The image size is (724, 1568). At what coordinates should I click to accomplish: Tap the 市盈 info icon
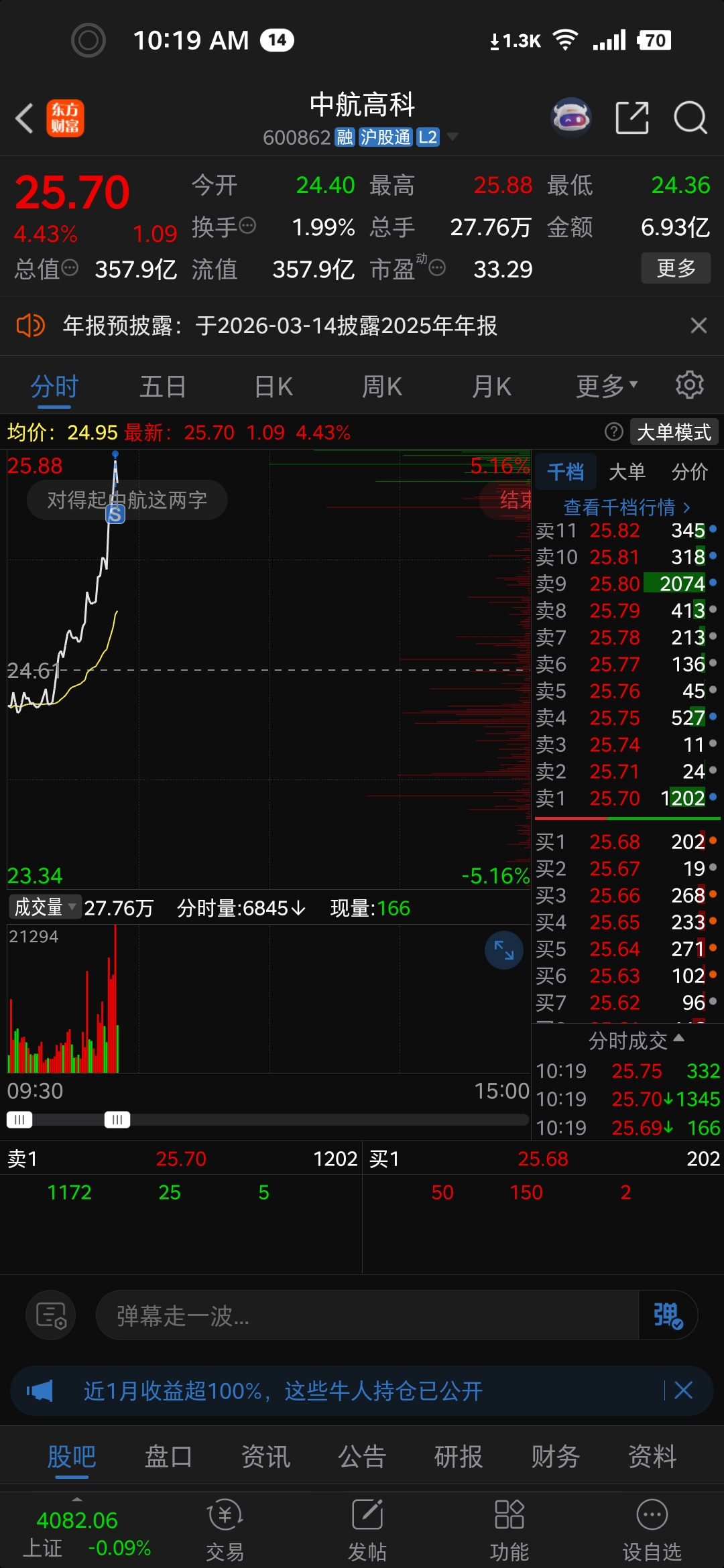tap(437, 268)
